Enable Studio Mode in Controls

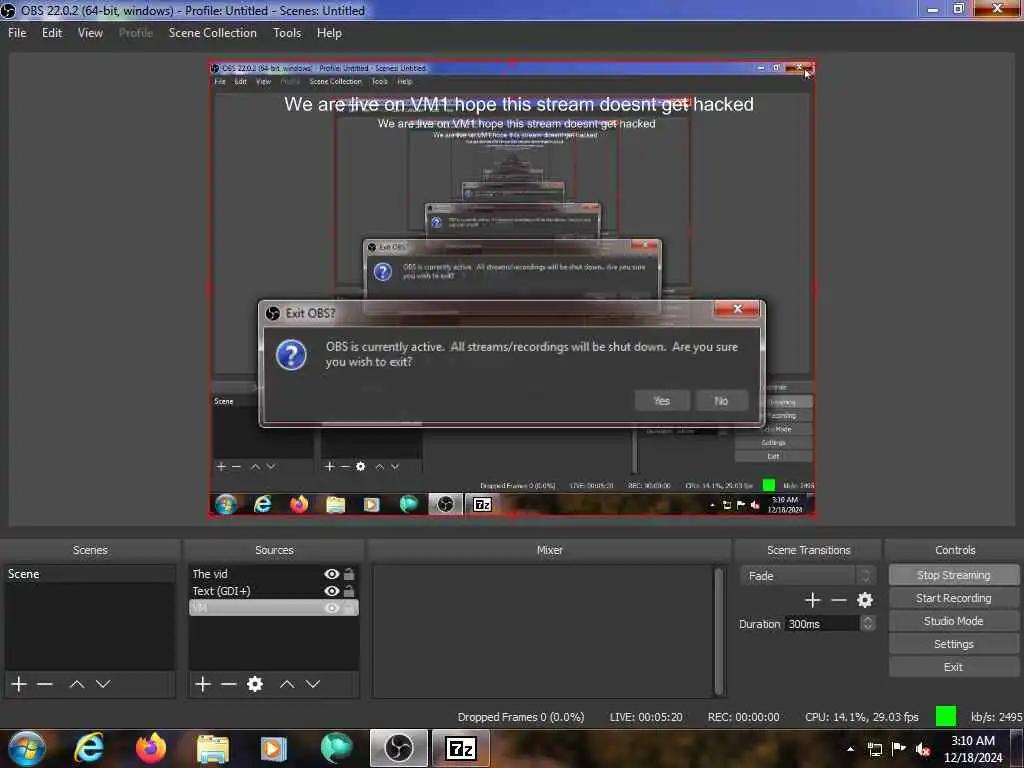pyautogui.click(x=953, y=620)
